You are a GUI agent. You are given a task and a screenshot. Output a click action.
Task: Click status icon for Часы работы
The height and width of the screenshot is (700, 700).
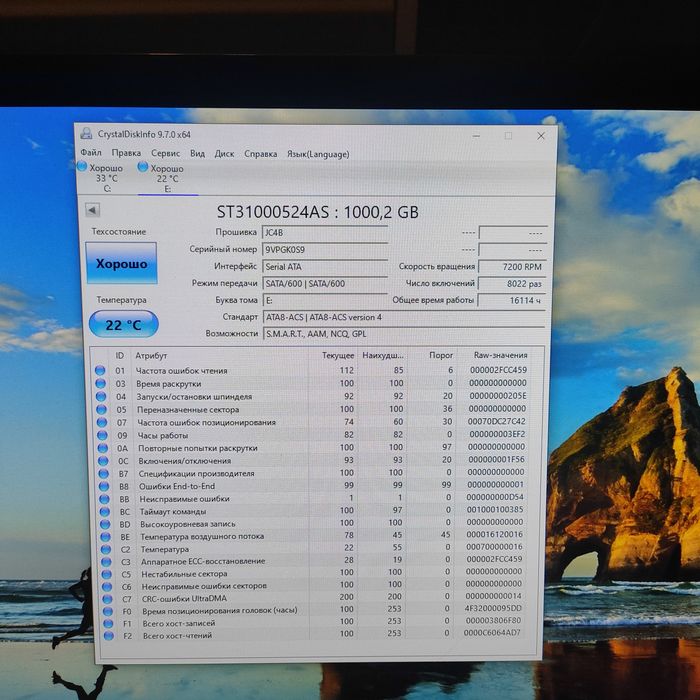(x=102, y=435)
